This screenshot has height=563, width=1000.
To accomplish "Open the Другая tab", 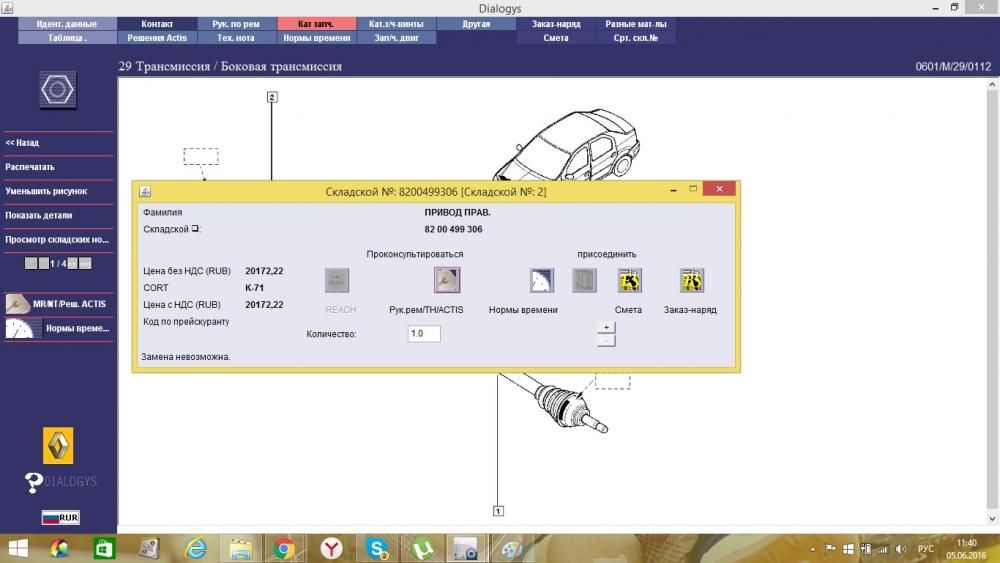I will click(x=476, y=24).
